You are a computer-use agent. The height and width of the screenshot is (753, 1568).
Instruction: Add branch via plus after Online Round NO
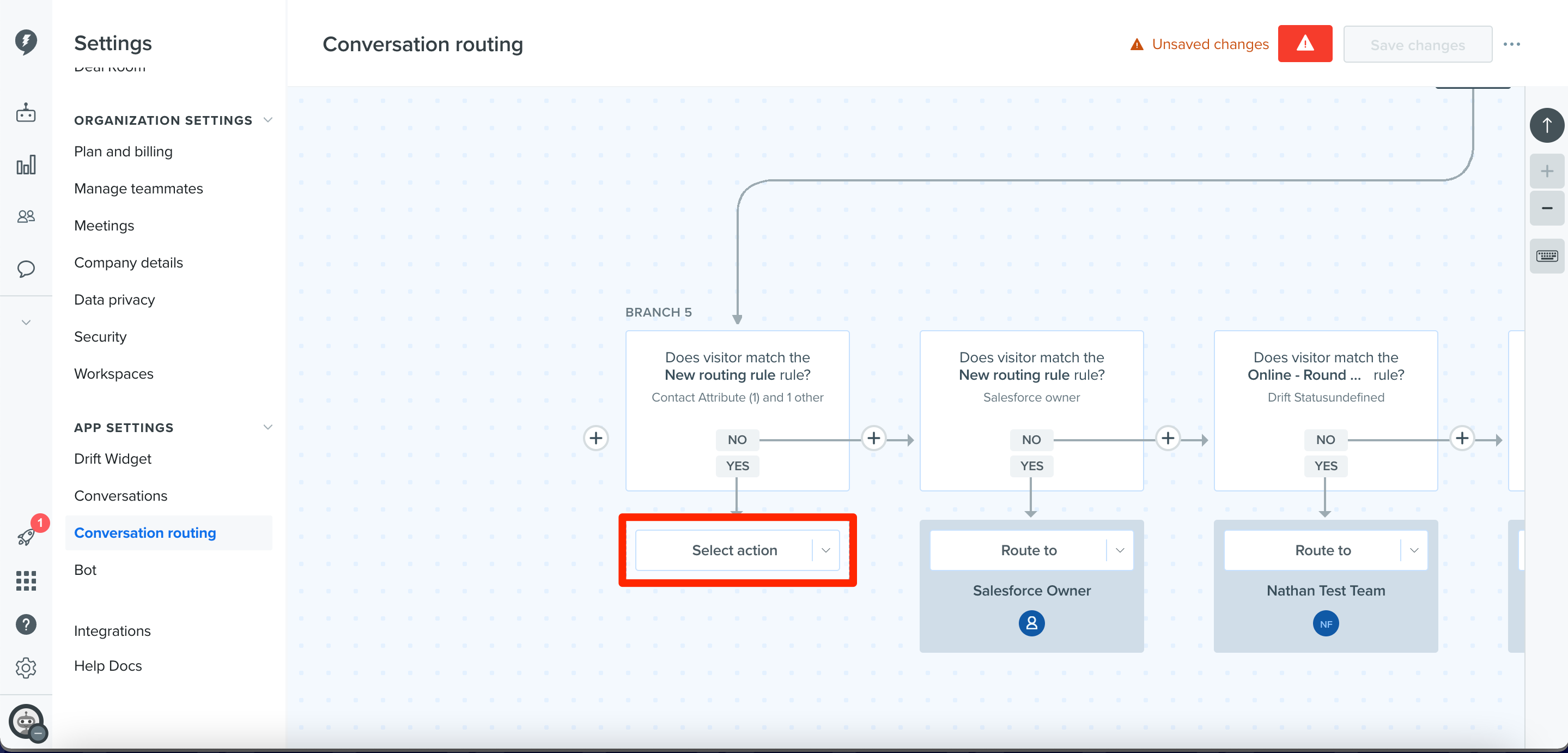[x=1461, y=438]
